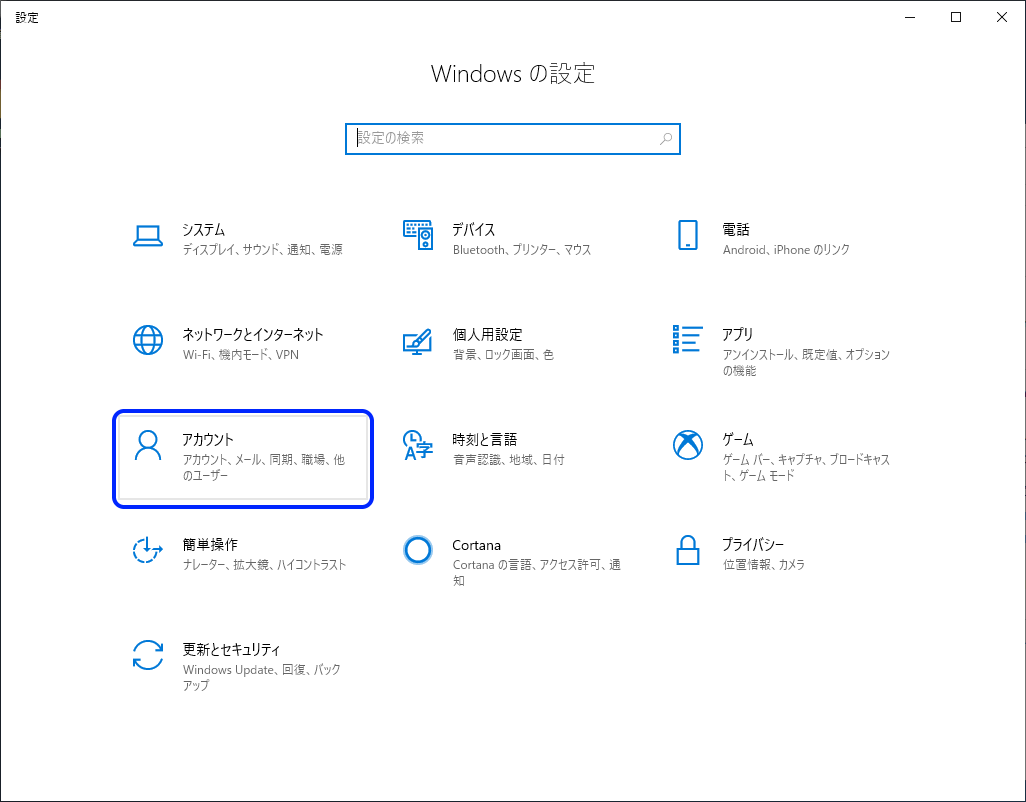The height and width of the screenshot is (802, 1026).
Task: Open the ネットワークとインターネット globe icon
Action: pos(148,340)
